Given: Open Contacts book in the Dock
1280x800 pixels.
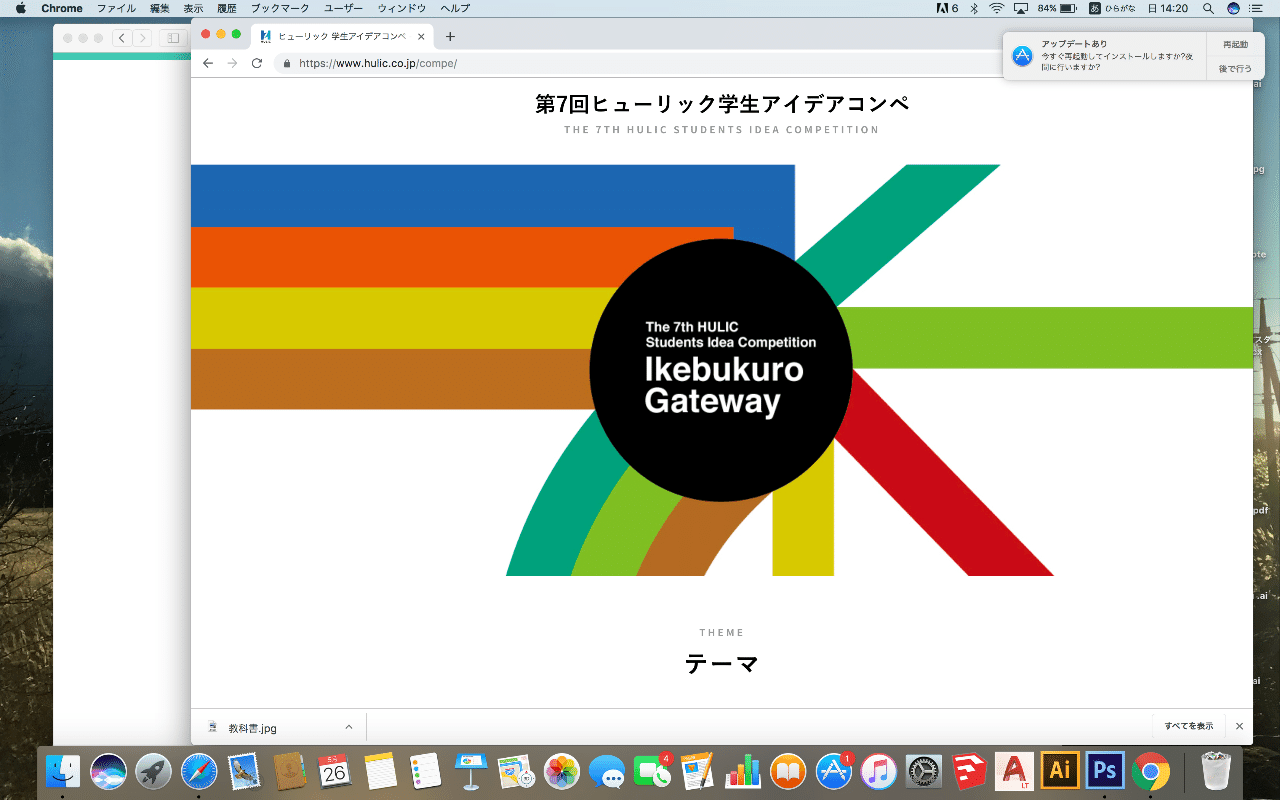Looking at the screenshot, I should pyautogui.click(x=290, y=771).
